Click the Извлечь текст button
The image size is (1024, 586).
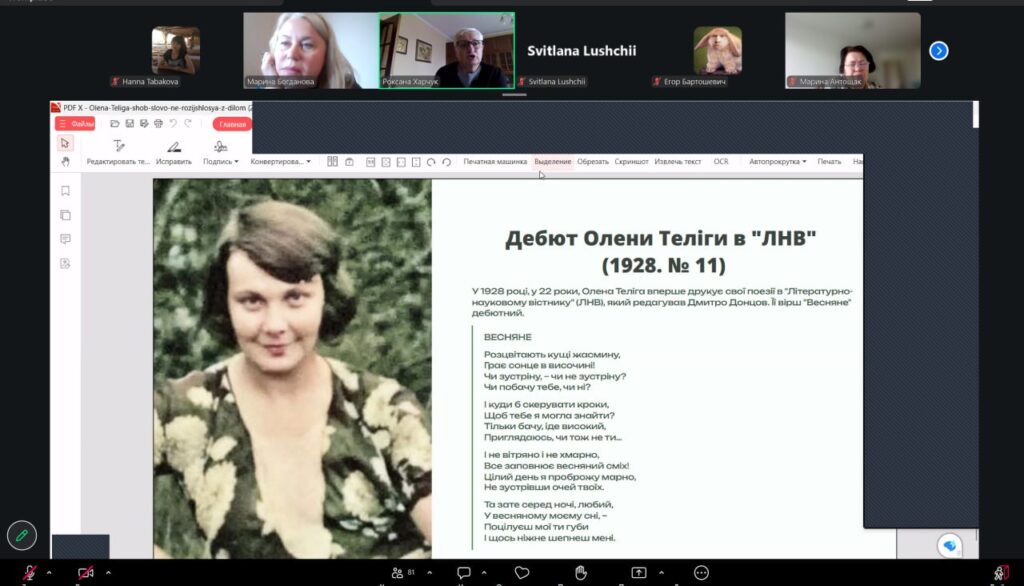coord(678,161)
